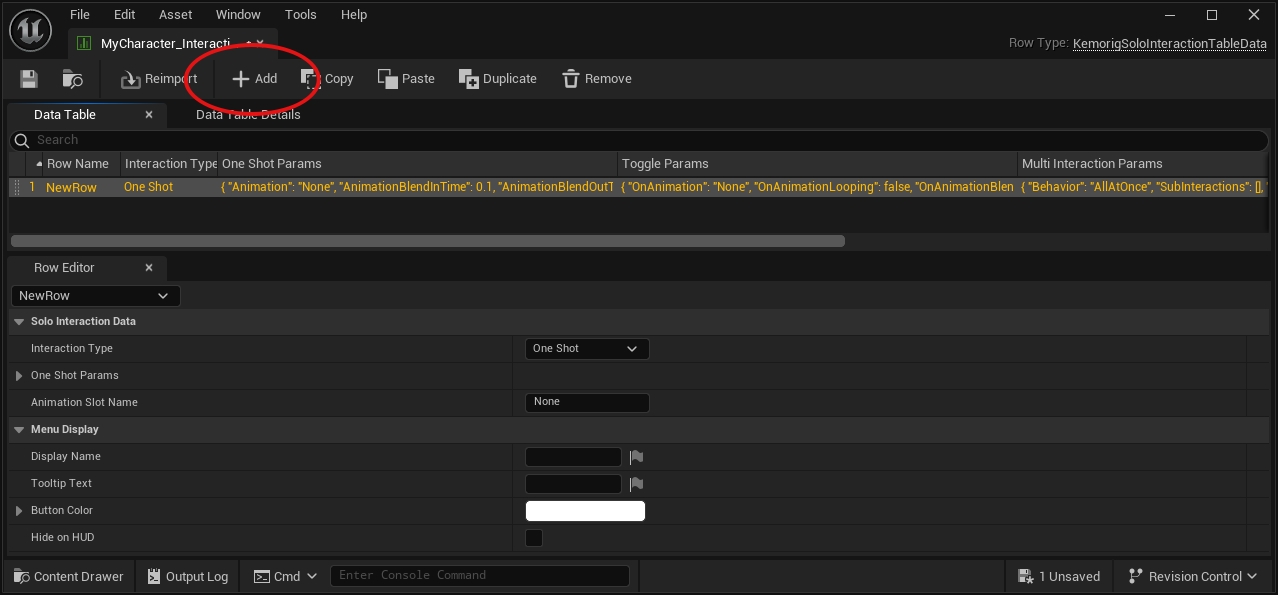Remove the selected row
Image resolution: width=1278 pixels, height=595 pixels.
[596, 79]
